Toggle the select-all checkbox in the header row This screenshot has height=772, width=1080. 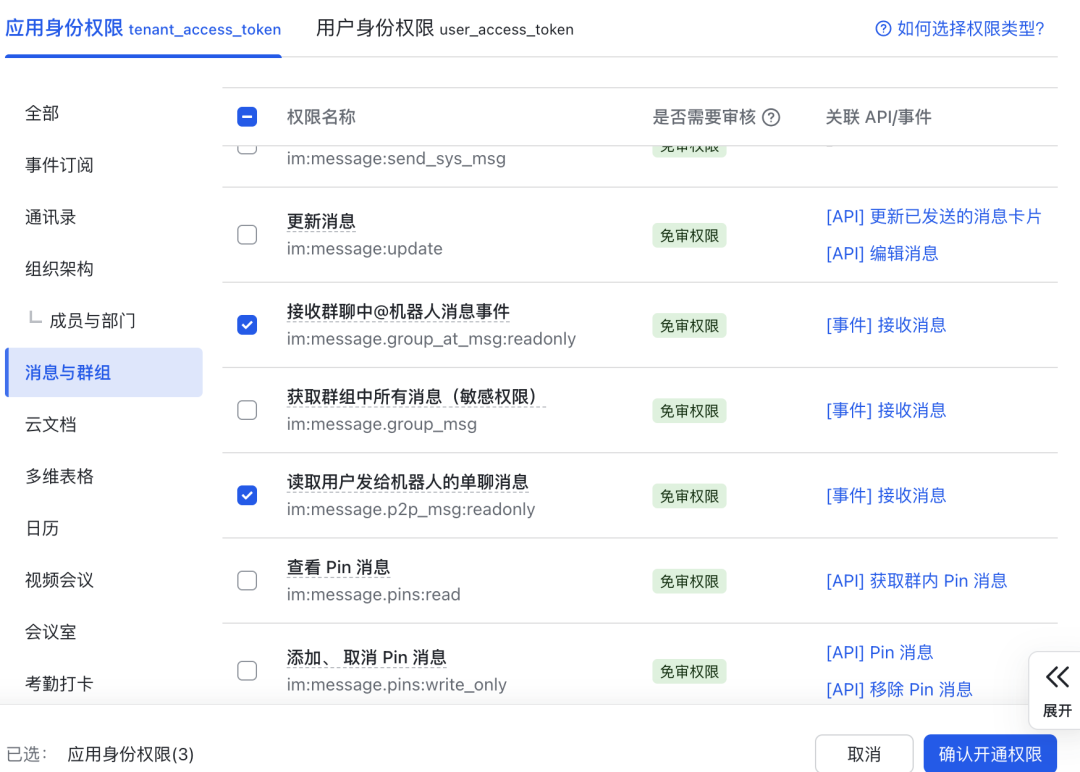tap(247, 116)
